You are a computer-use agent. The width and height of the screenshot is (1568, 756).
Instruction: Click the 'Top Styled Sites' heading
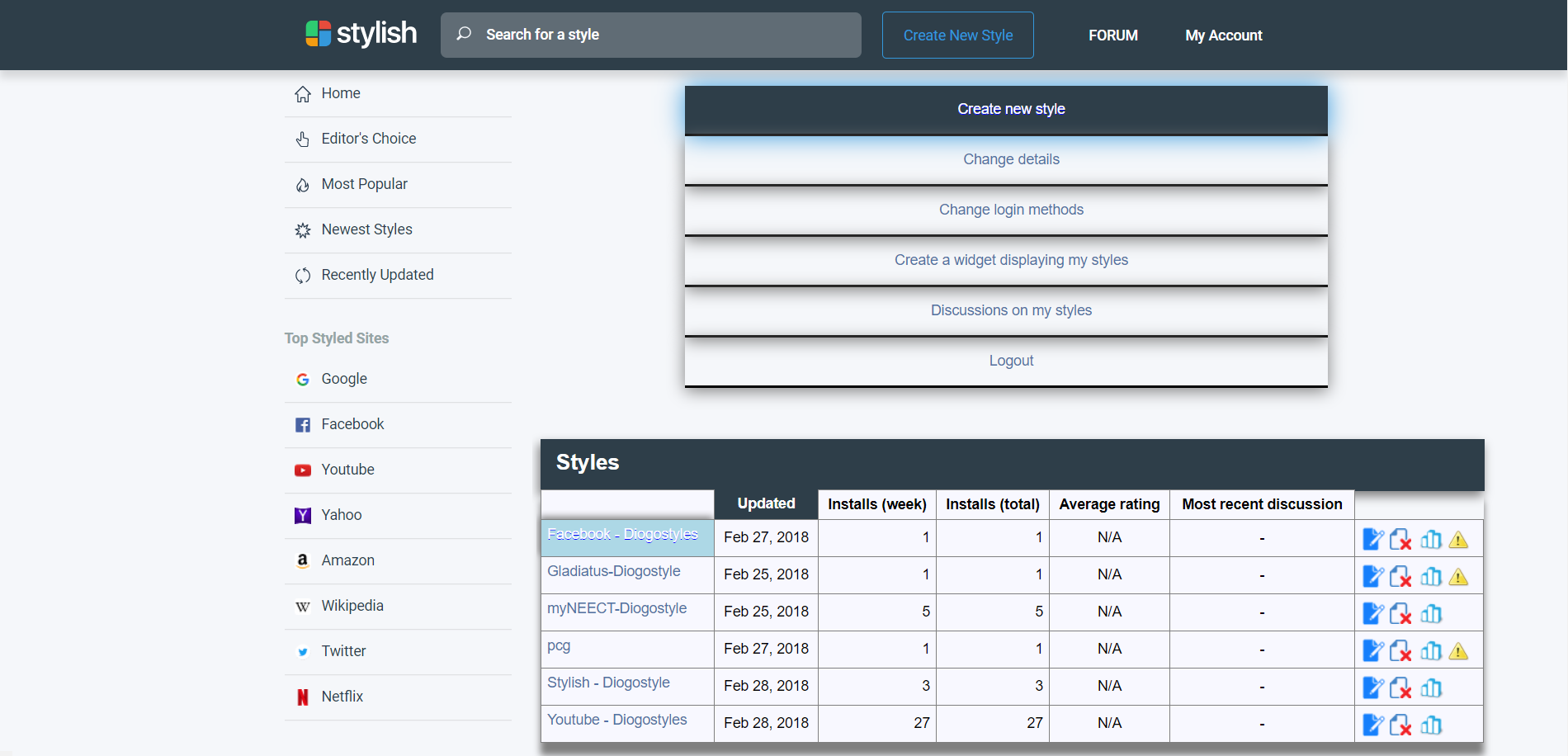click(337, 338)
